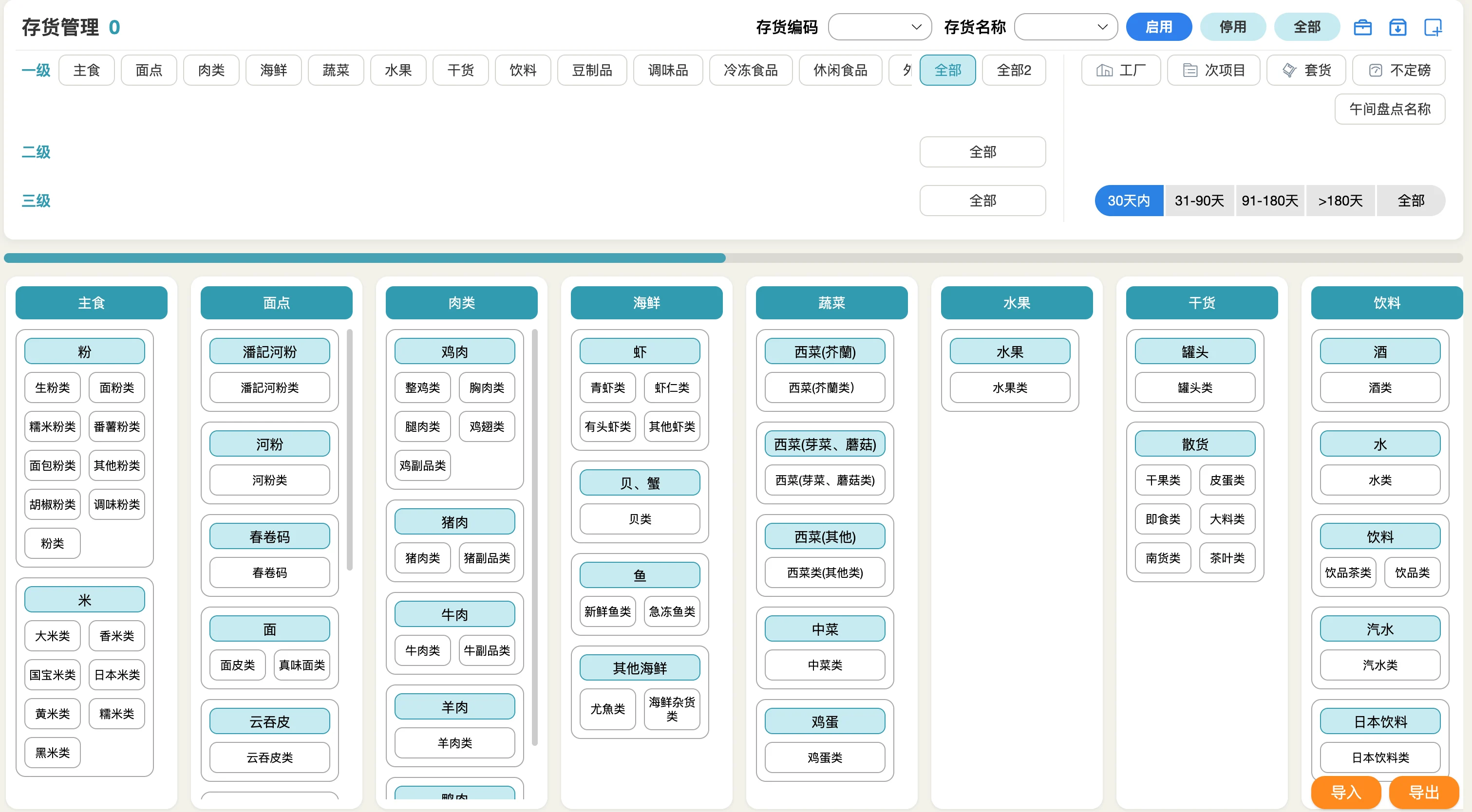
Task: Select the >180天 period option
Action: (1340, 201)
